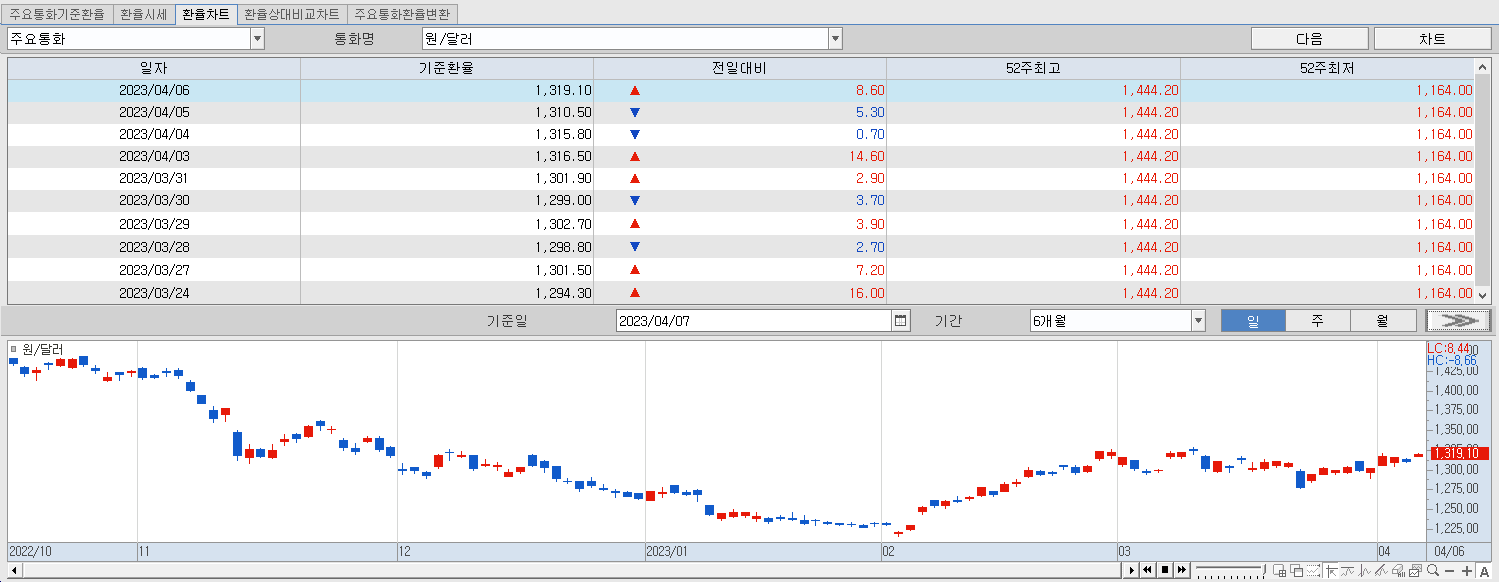
Task: Click the overlapping windows chart icon
Action: click(x=1296, y=571)
